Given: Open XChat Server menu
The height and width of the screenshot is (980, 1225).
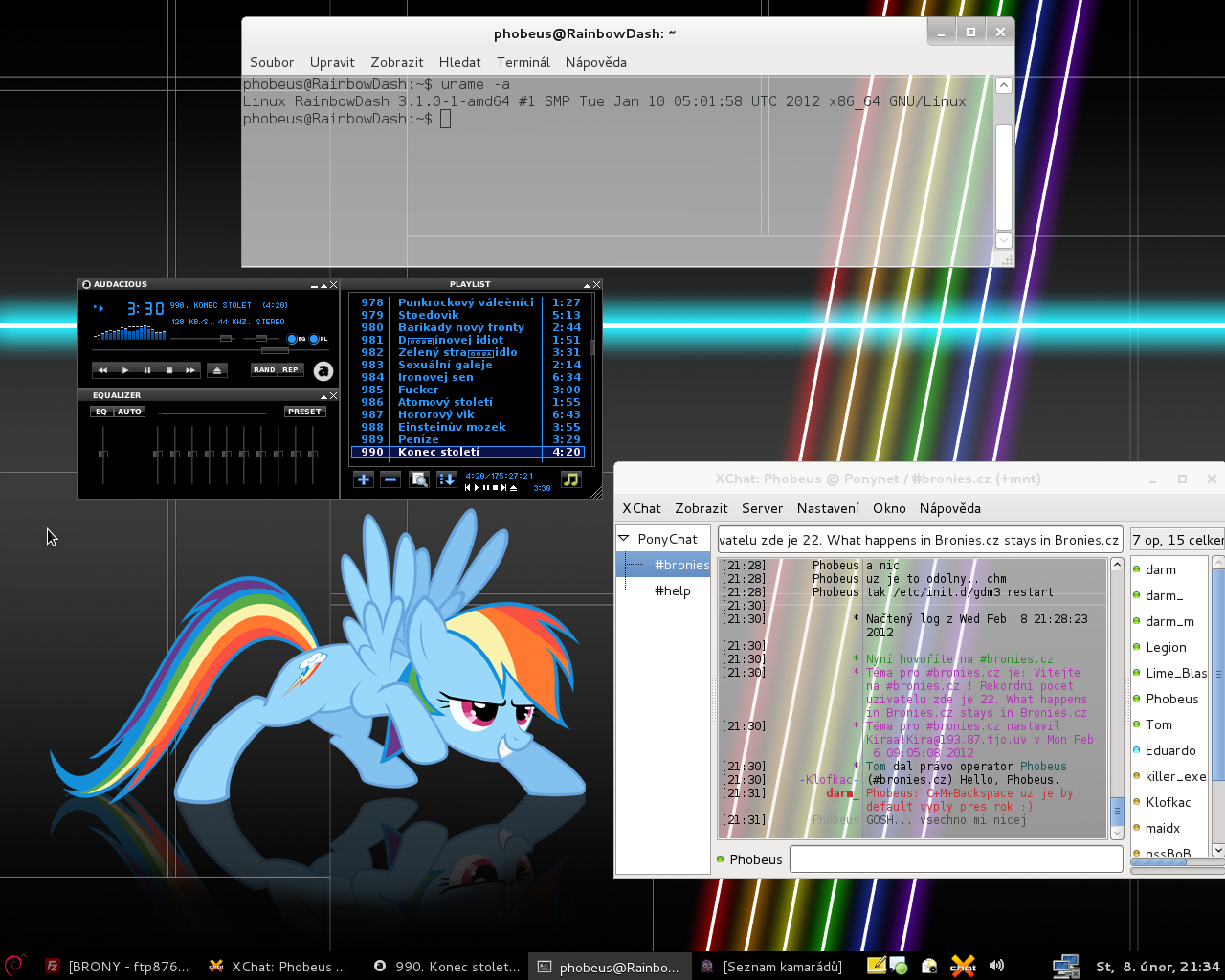Looking at the screenshot, I should point(762,508).
